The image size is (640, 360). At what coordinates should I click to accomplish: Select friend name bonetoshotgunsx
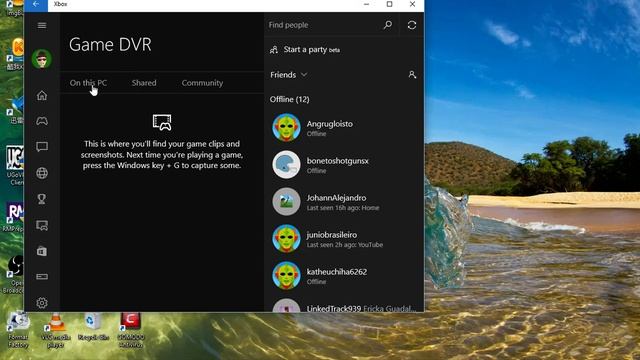pyautogui.click(x=337, y=161)
